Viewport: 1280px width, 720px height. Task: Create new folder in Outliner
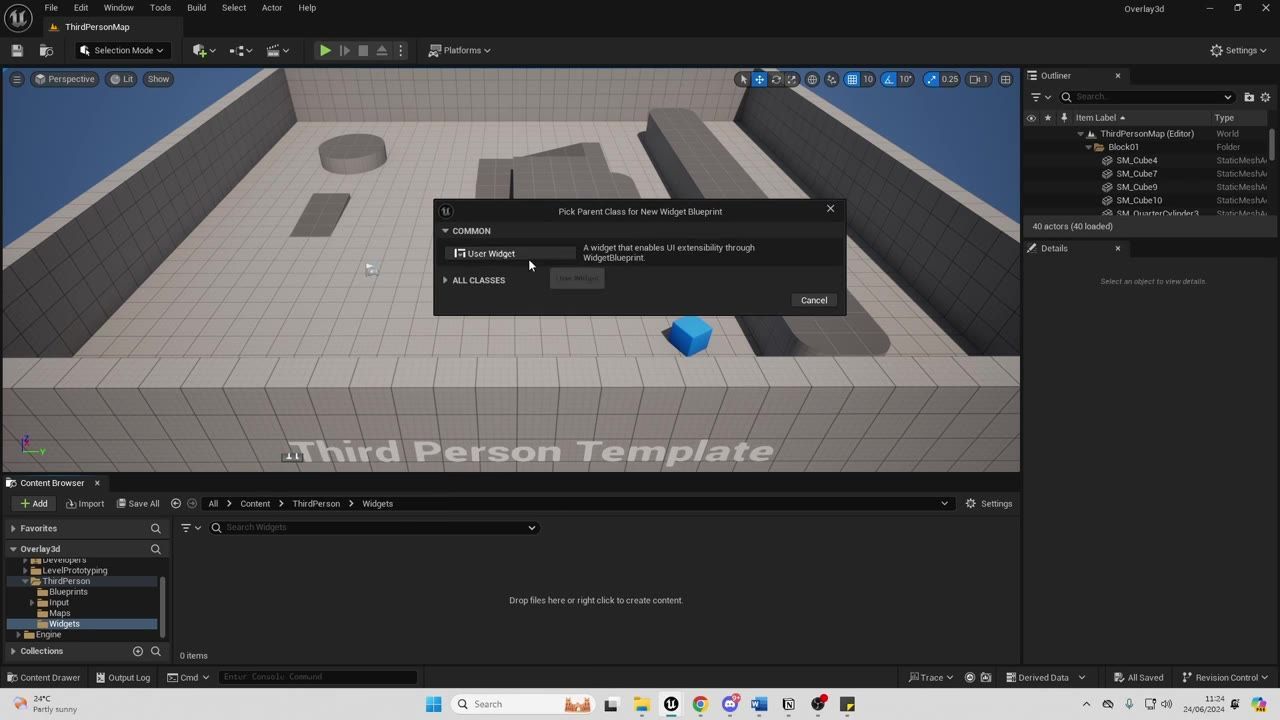click(x=1249, y=97)
